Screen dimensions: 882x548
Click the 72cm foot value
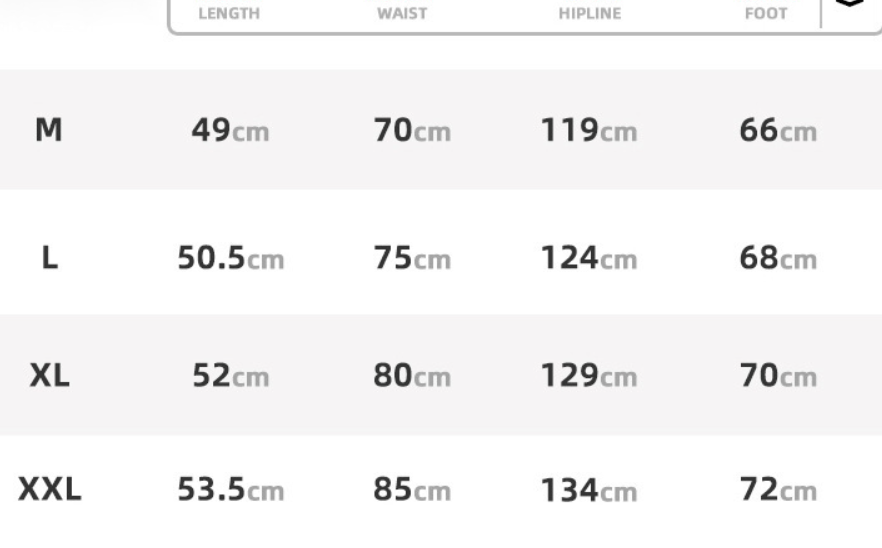(x=778, y=489)
